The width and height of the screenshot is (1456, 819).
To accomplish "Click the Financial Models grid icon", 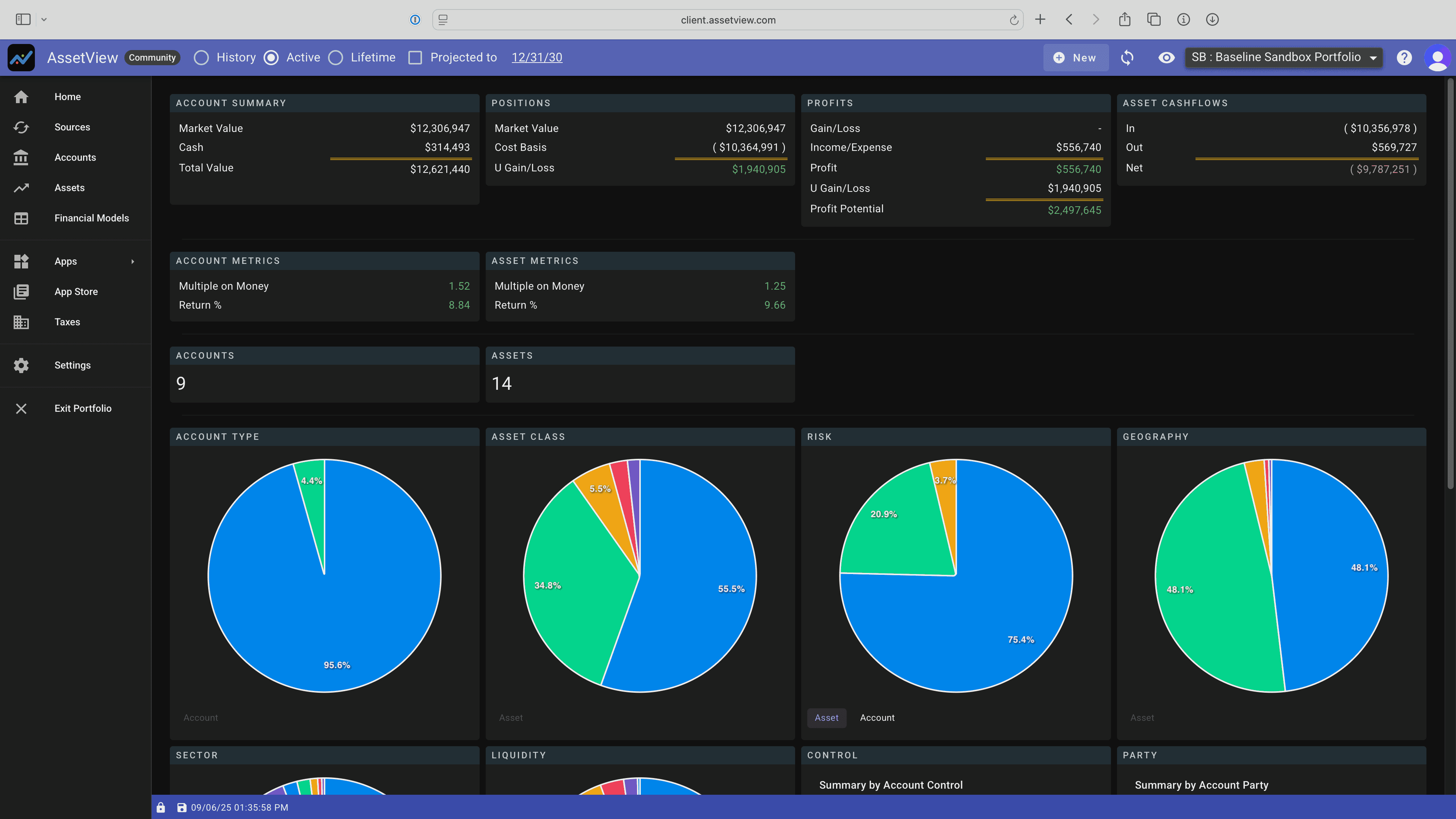I will point(21,218).
